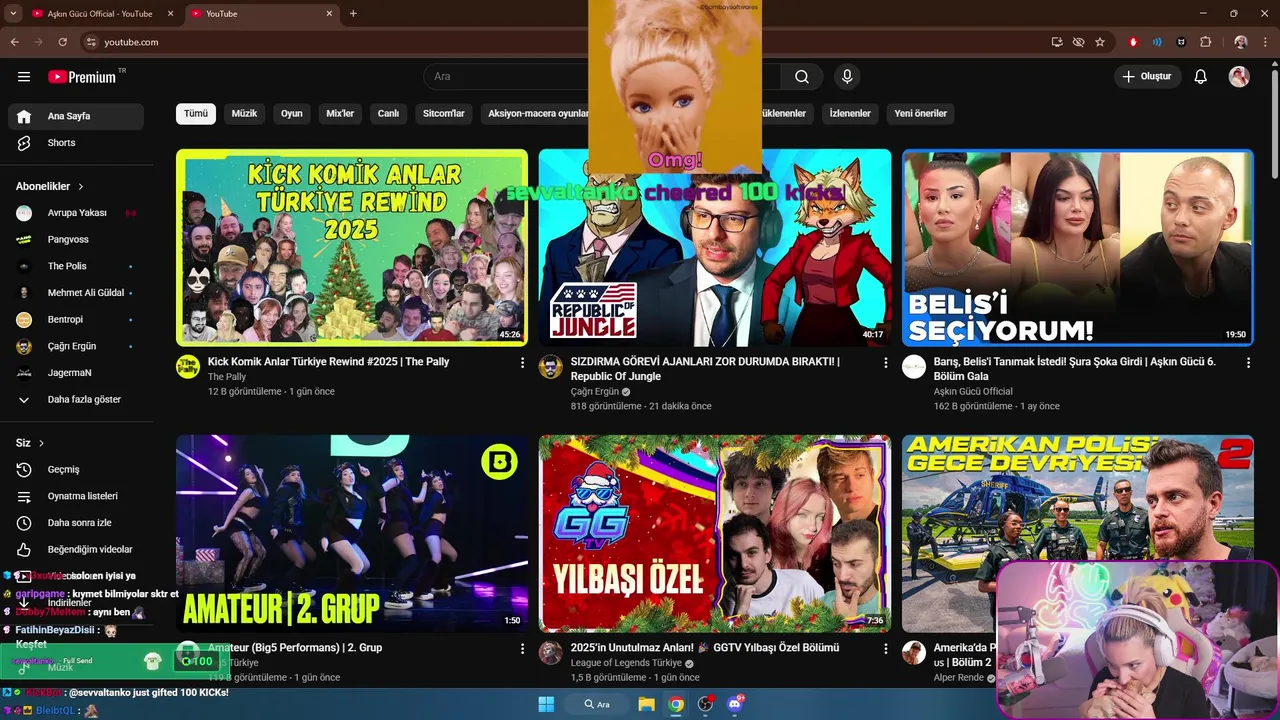Click the crossed-eye tracking protection icon
The width and height of the screenshot is (1280, 720).
click(x=1078, y=42)
